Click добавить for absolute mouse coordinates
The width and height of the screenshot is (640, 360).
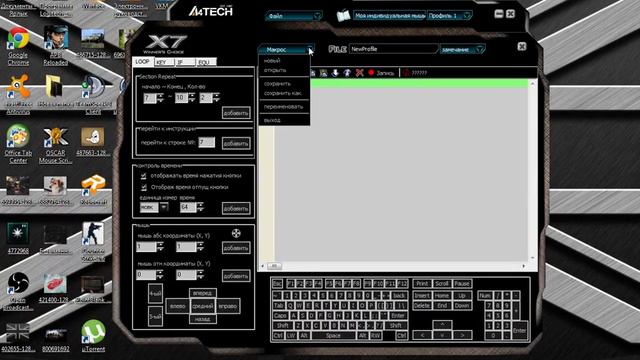tap(236, 248)
